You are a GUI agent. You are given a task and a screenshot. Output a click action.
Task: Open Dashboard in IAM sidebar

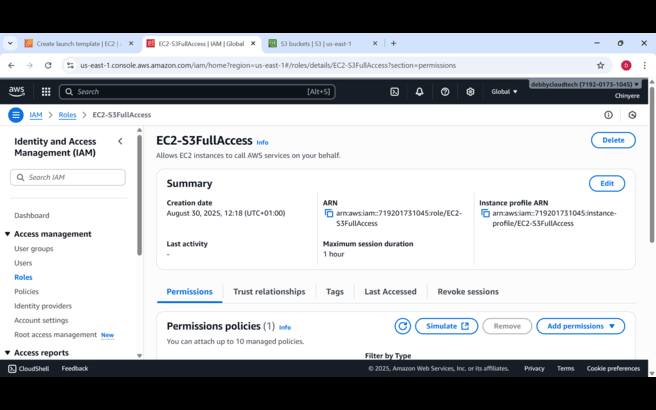(32, 215)
